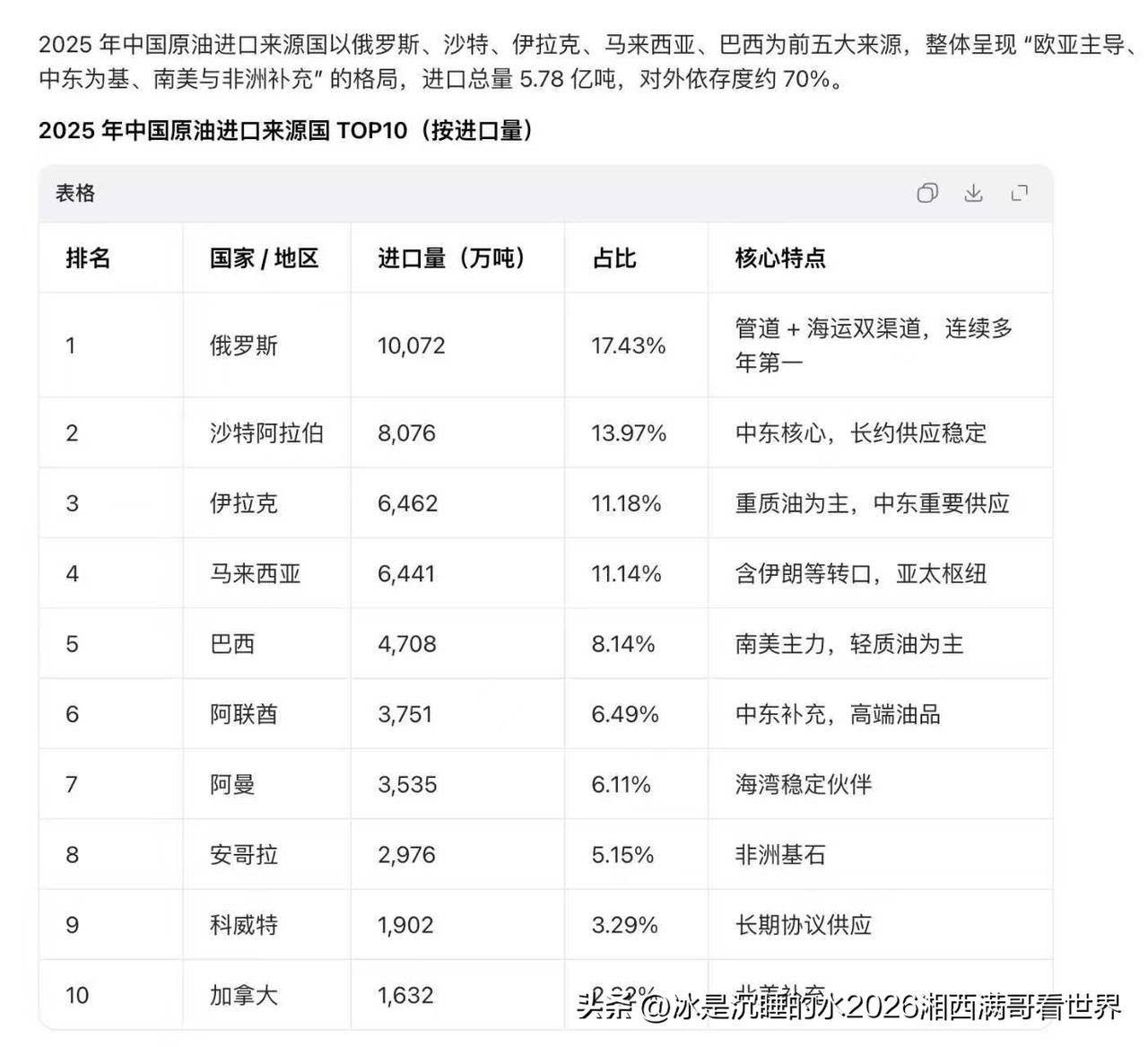The height and width of the screenshot is (1047, 1148).
Task: Click the download table icon
Action: [x=973, y=194]
